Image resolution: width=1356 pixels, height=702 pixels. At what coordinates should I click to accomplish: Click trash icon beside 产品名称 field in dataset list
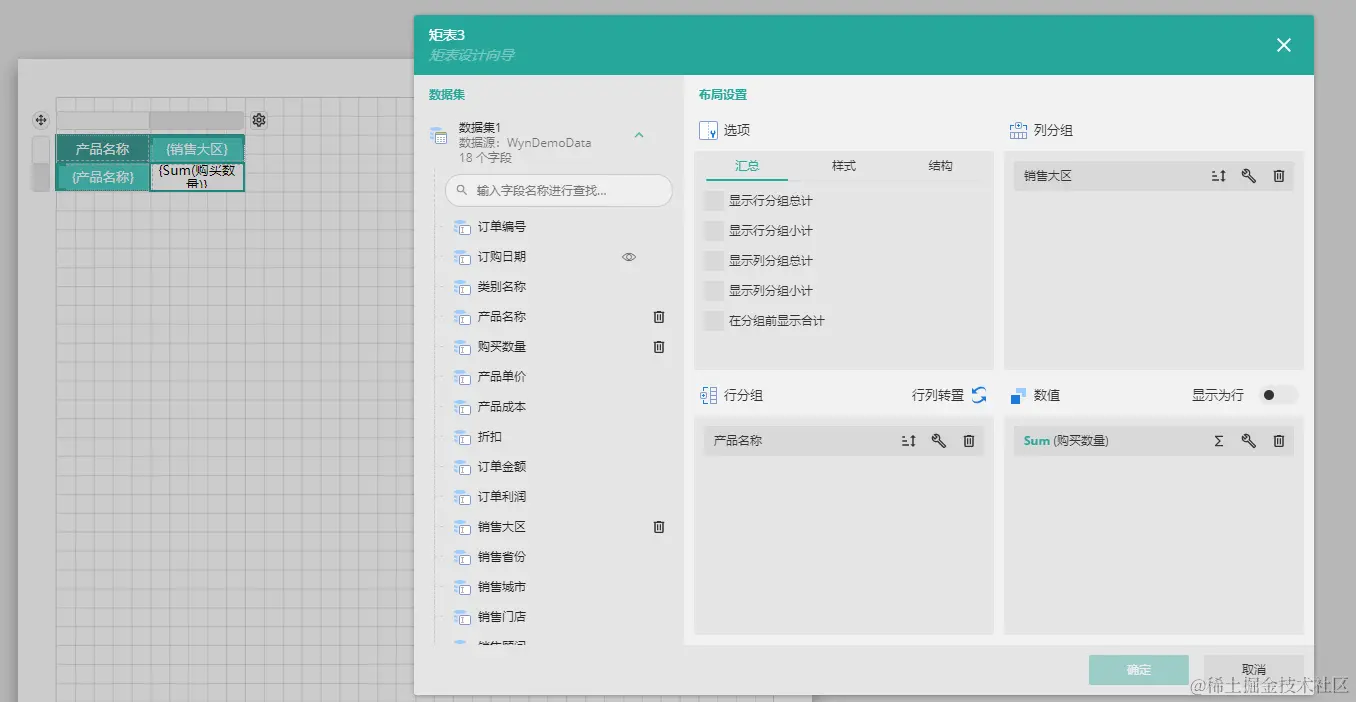[x=659, y=317]
